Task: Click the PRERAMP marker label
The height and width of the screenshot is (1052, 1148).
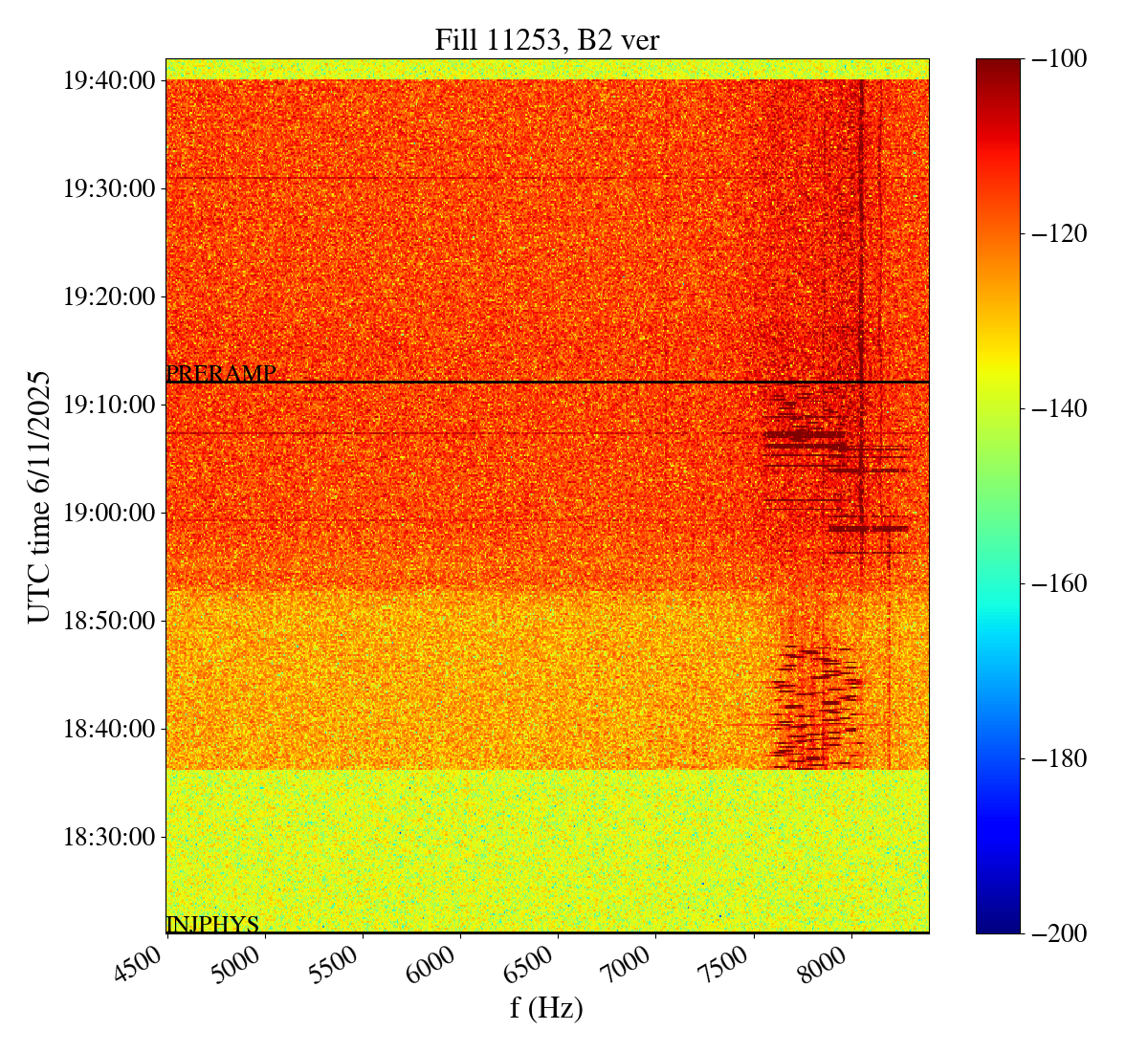Action: click(221, 374)
